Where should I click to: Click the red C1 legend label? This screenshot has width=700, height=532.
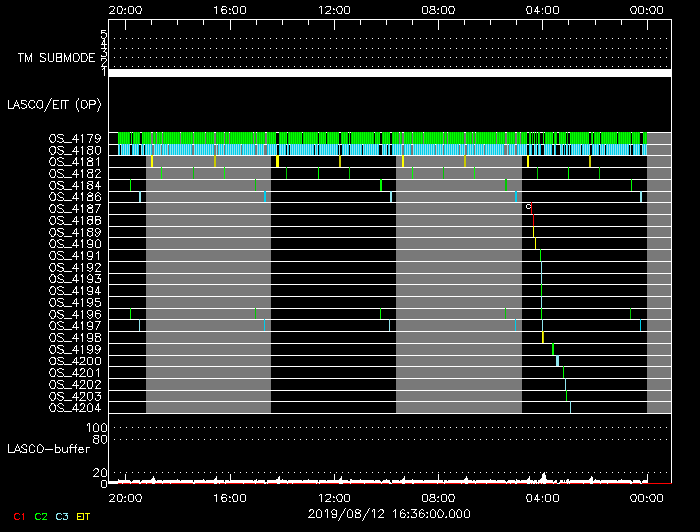coord(18,516)
